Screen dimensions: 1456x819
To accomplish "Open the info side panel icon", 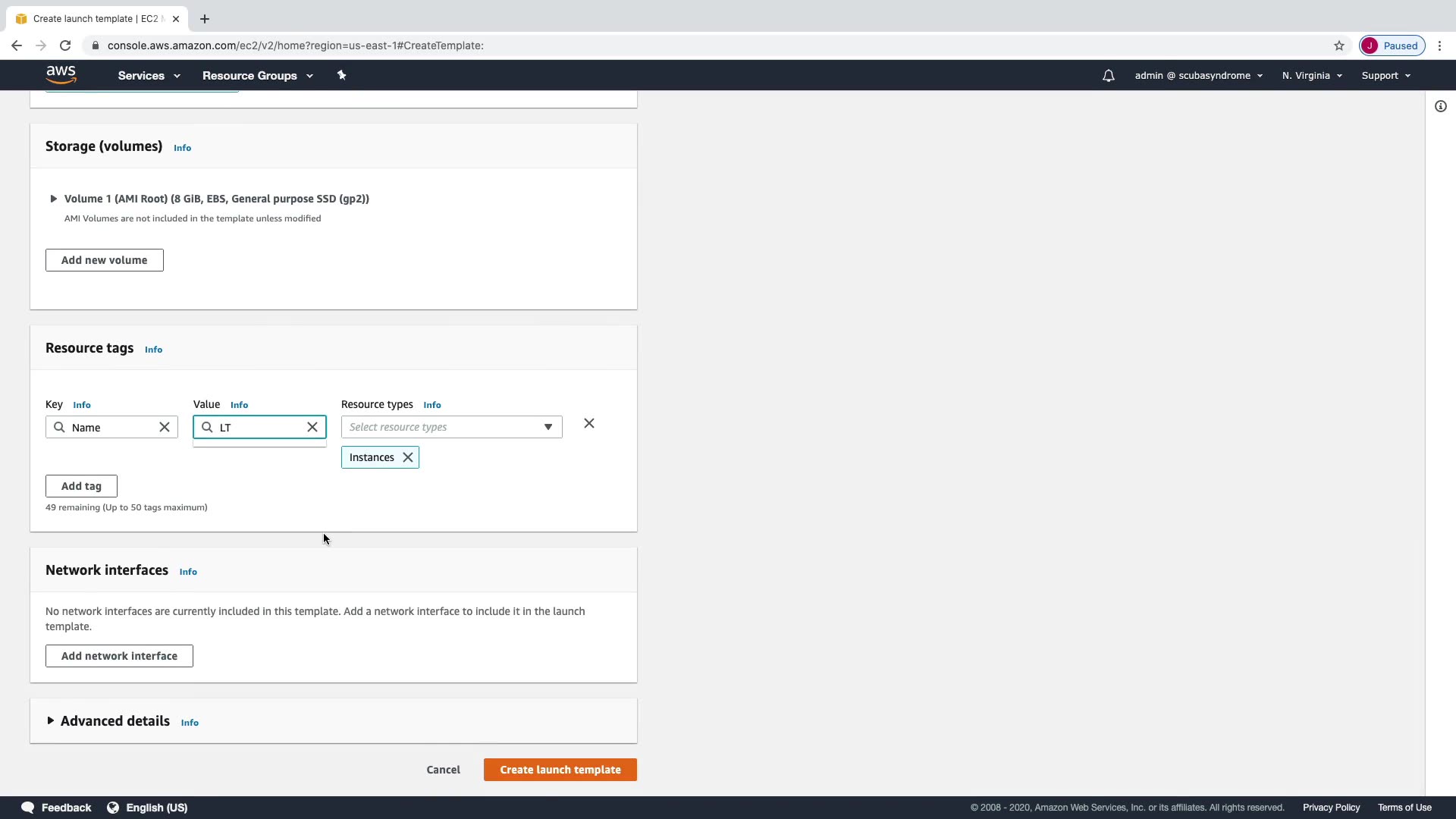I will pos(1440,107).
